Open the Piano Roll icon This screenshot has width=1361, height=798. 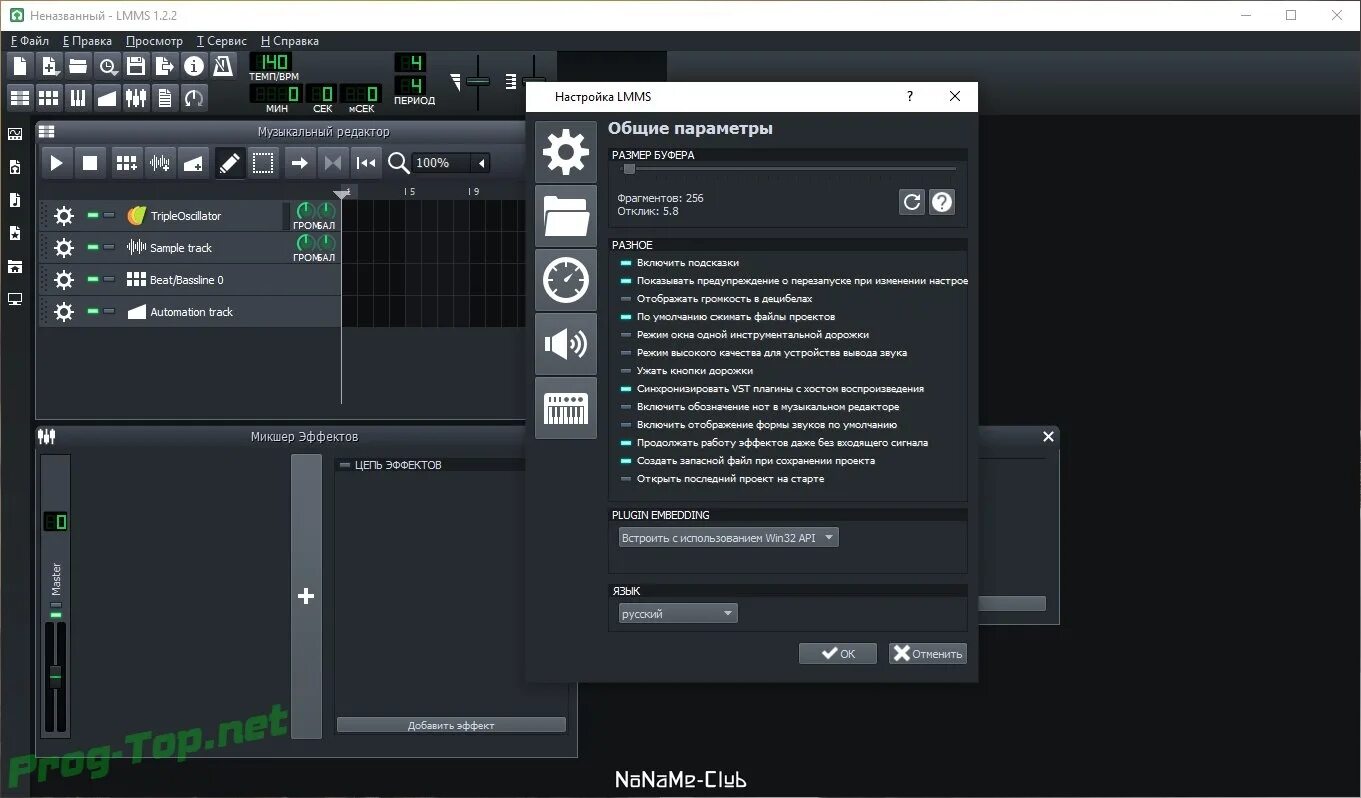(78, 97)
